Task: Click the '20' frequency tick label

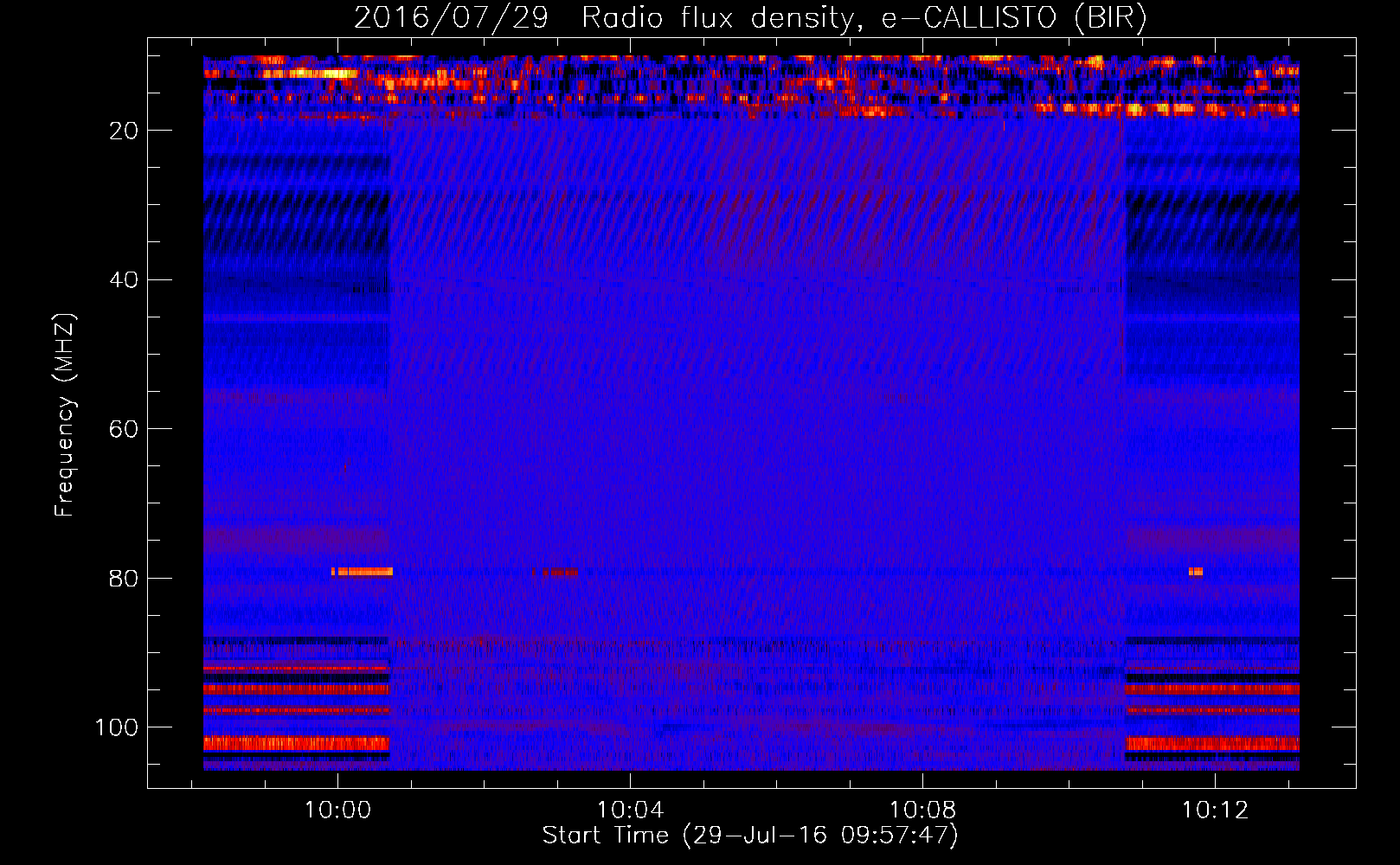Action: pos(125,131)
